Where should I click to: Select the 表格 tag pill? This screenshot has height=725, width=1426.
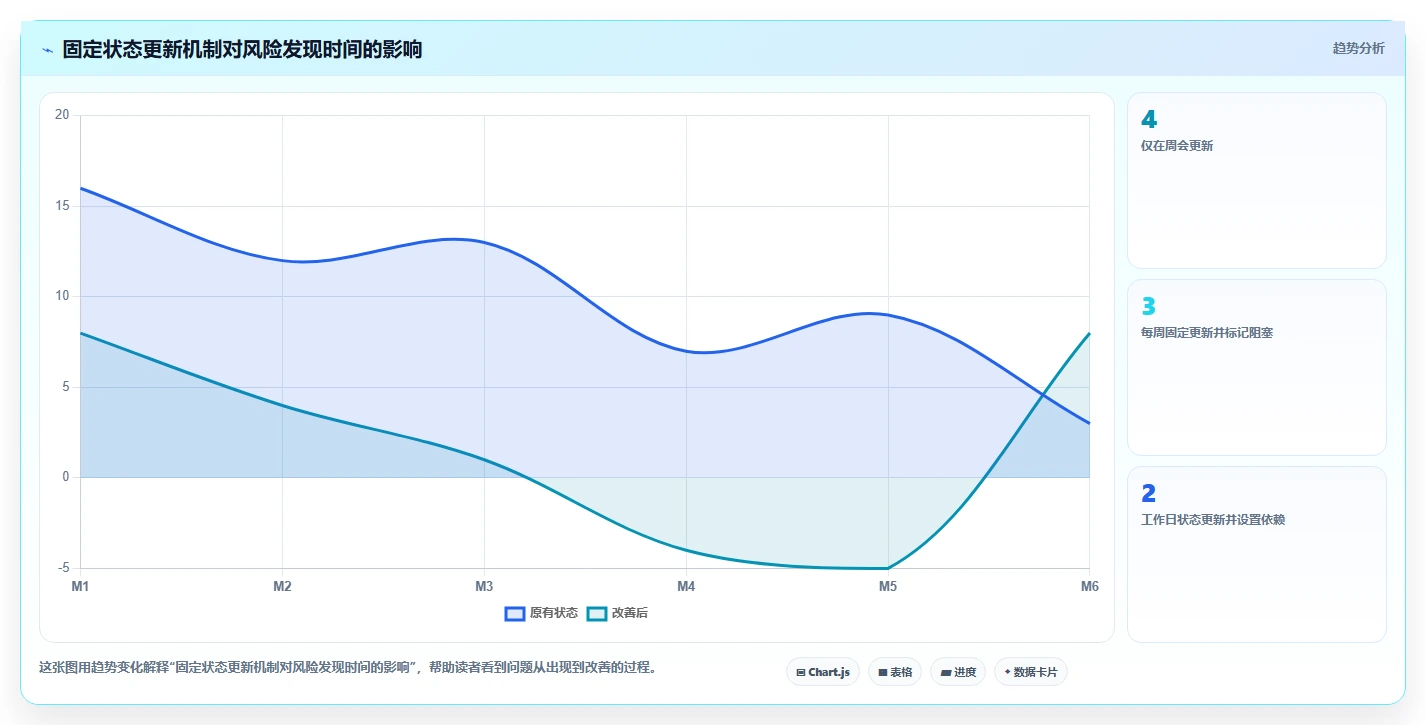click(x=895, y=672)
